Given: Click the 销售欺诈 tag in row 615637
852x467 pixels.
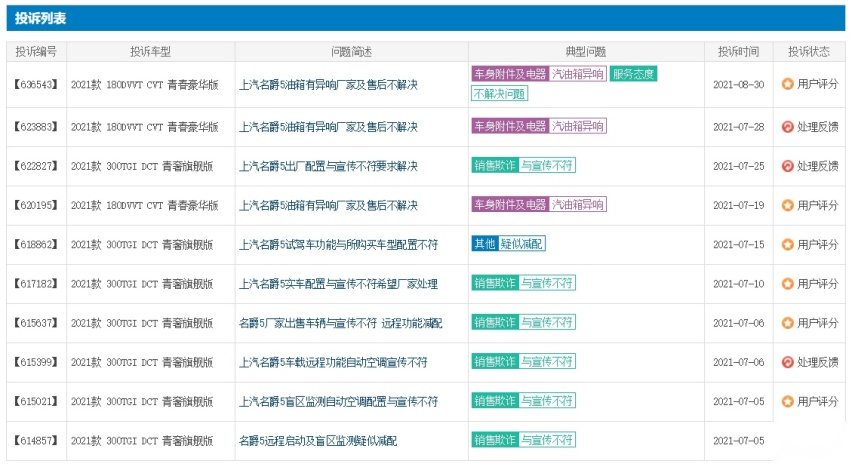Looking at the screenshot, I should click(495, 322).
